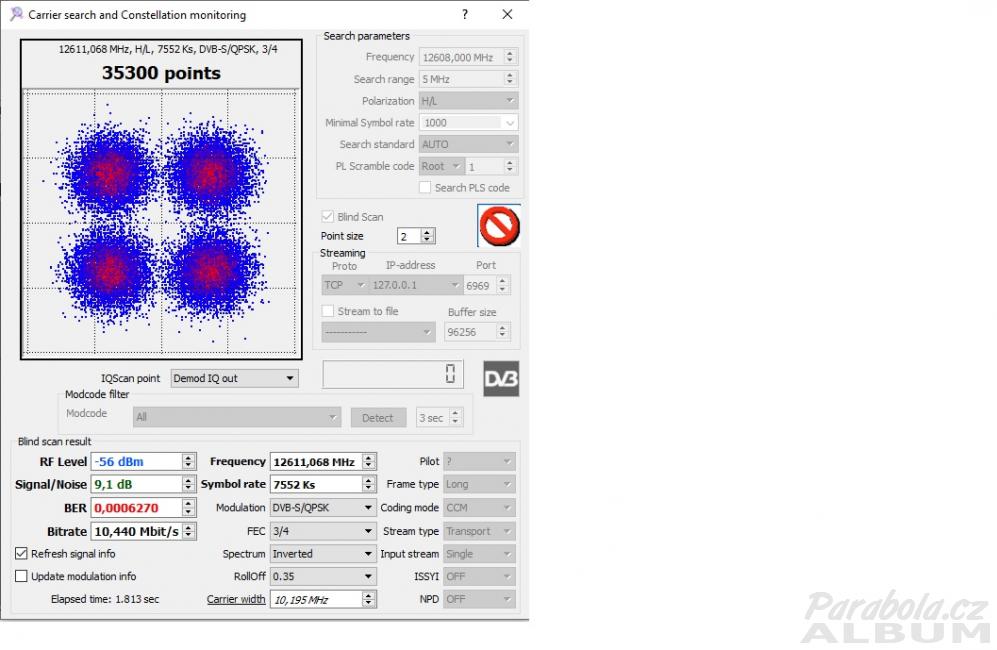Open the Spectrum Inverted dropdown
This screenshot has height=650, width=997.
(x=323, y=554)
